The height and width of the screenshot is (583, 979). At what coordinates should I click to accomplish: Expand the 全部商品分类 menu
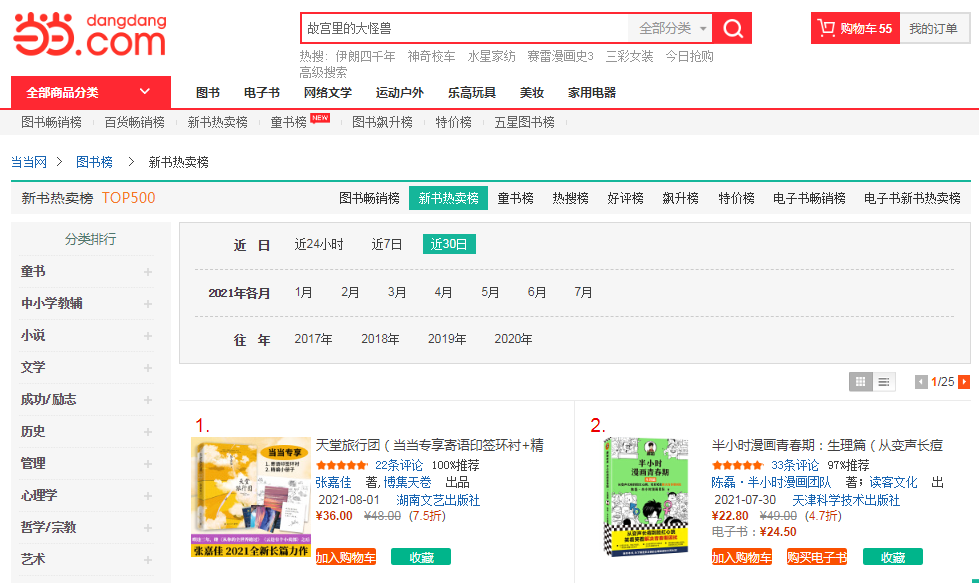tap(91, 92)
